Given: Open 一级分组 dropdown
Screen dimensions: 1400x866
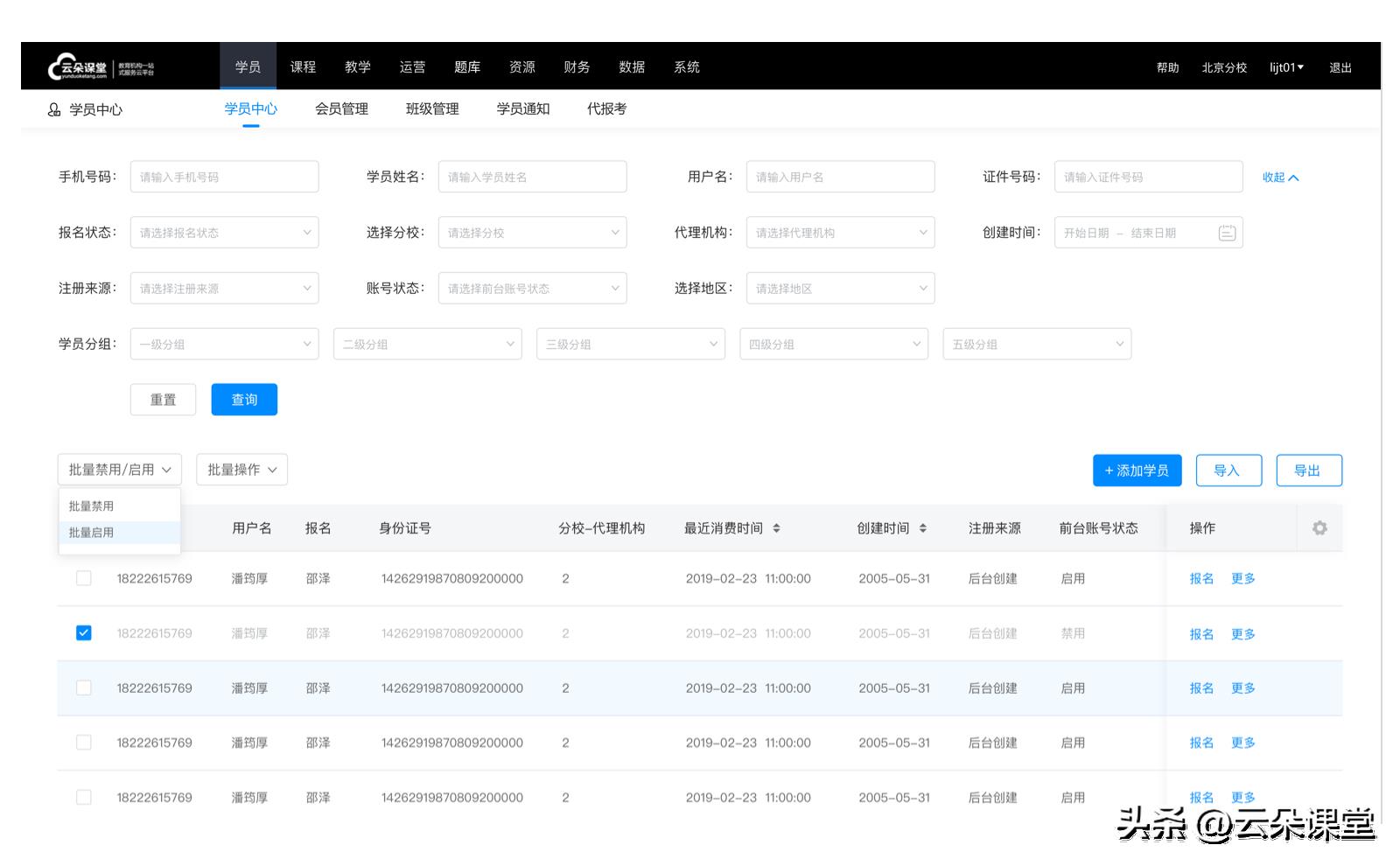Looking at the screenshot, I should (x=225, y=344).
